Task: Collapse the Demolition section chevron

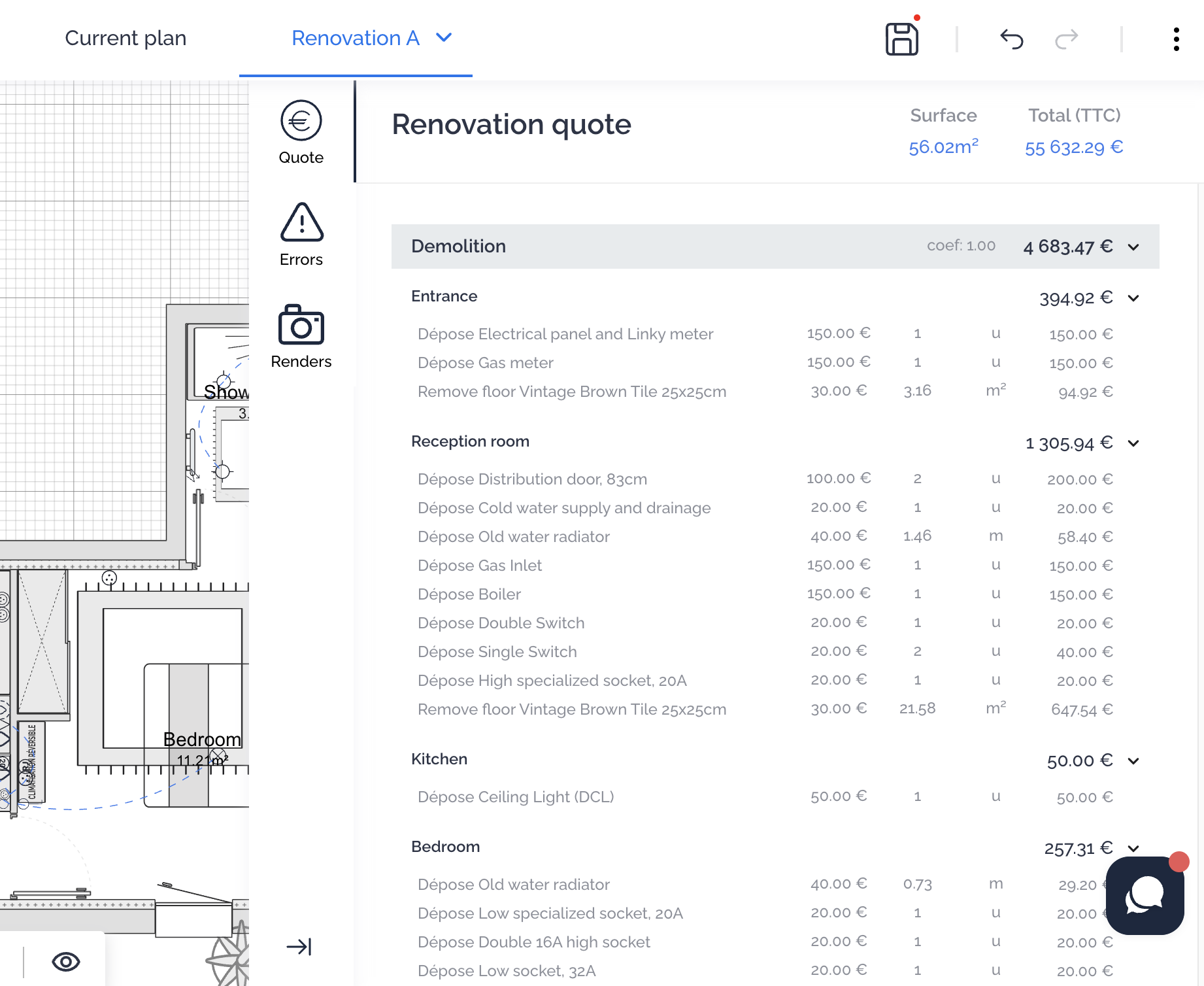Action: [1133, 247]
